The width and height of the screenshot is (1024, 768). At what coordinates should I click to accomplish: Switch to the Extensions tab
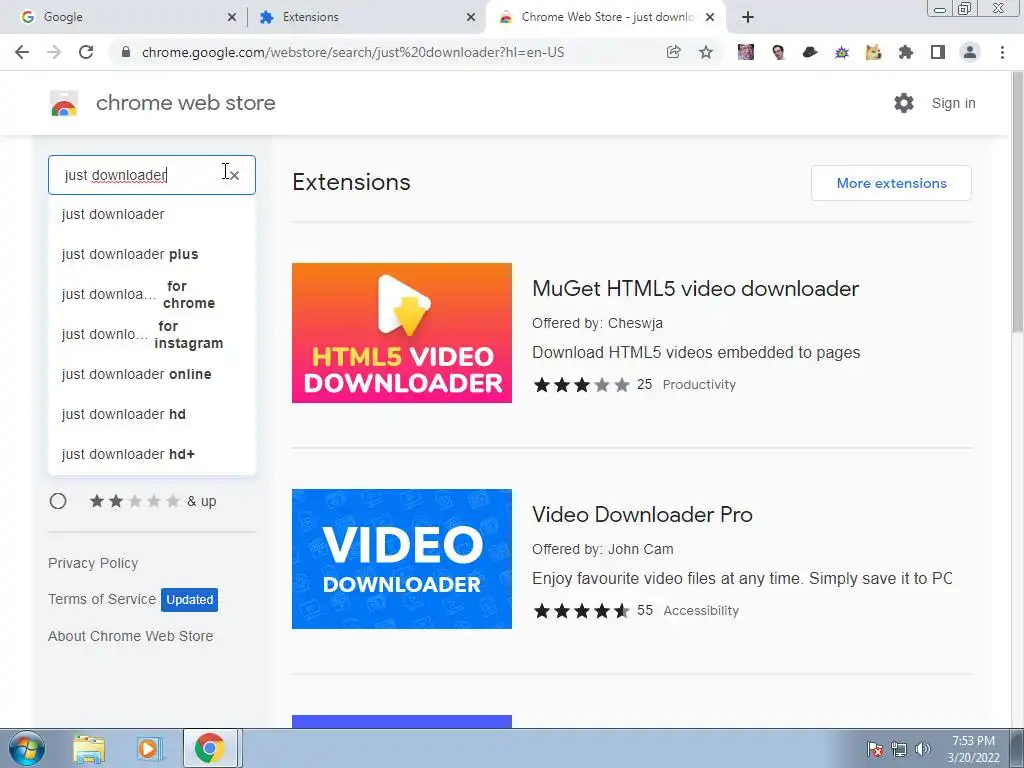click(x=367, y=17)
